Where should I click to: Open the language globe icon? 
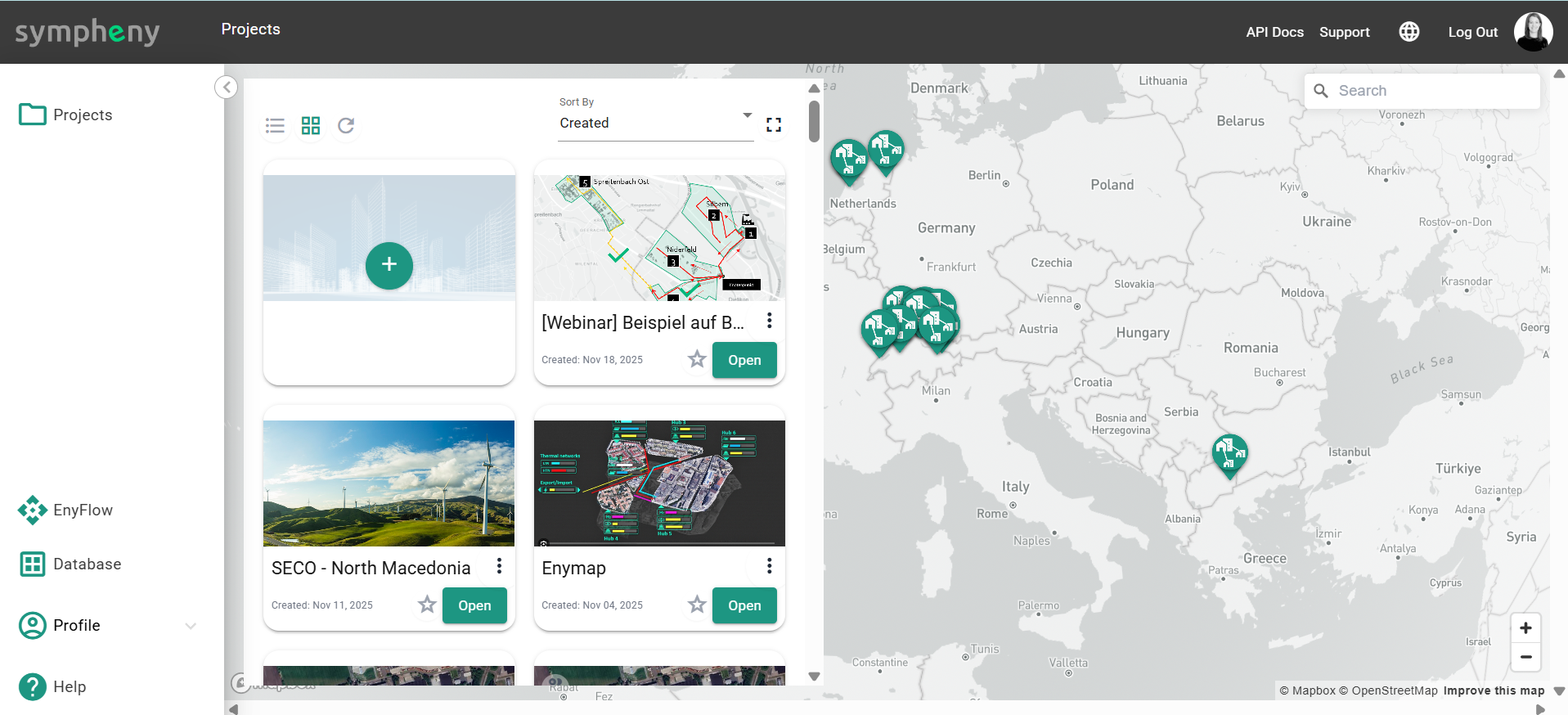coord(1409,32)
